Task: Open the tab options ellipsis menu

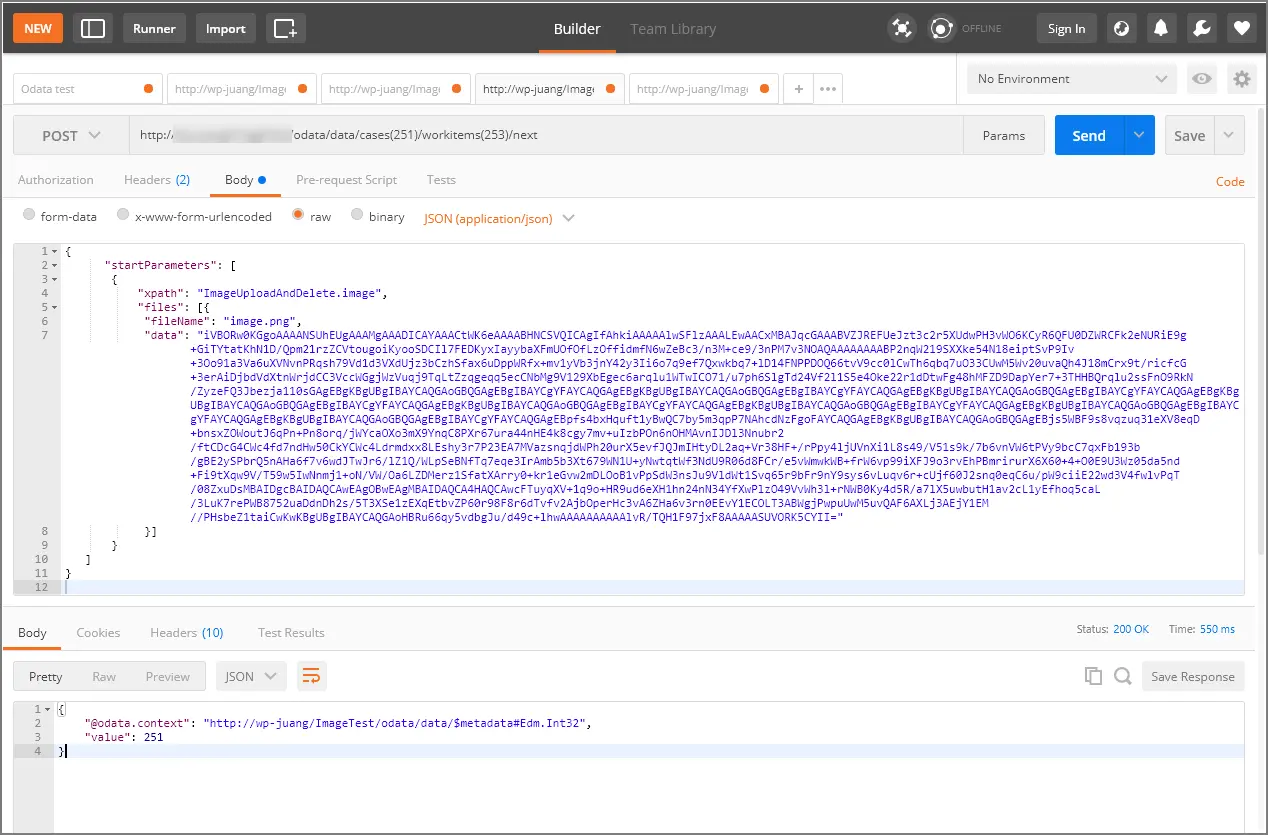Action: [828, 88]
